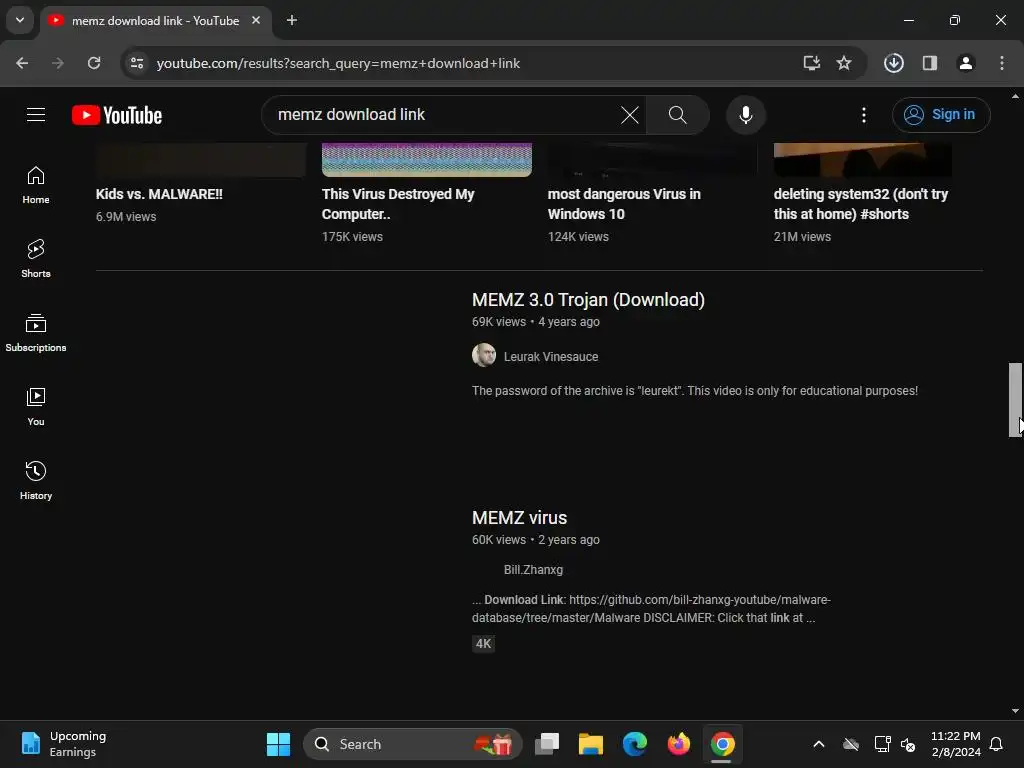Click the Sign in button
This screenshot has width=1024, height=768.
coord(940,115)
